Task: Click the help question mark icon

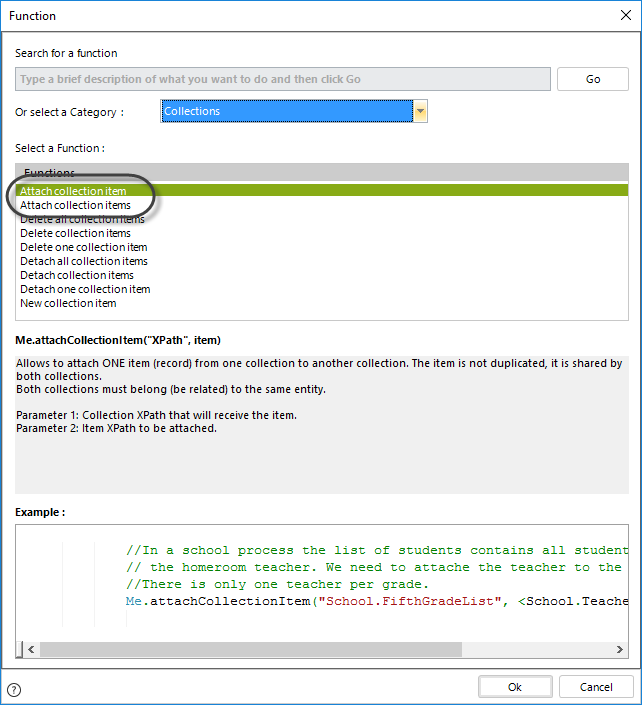Action: pyautogui.click(x=14, y=689)
